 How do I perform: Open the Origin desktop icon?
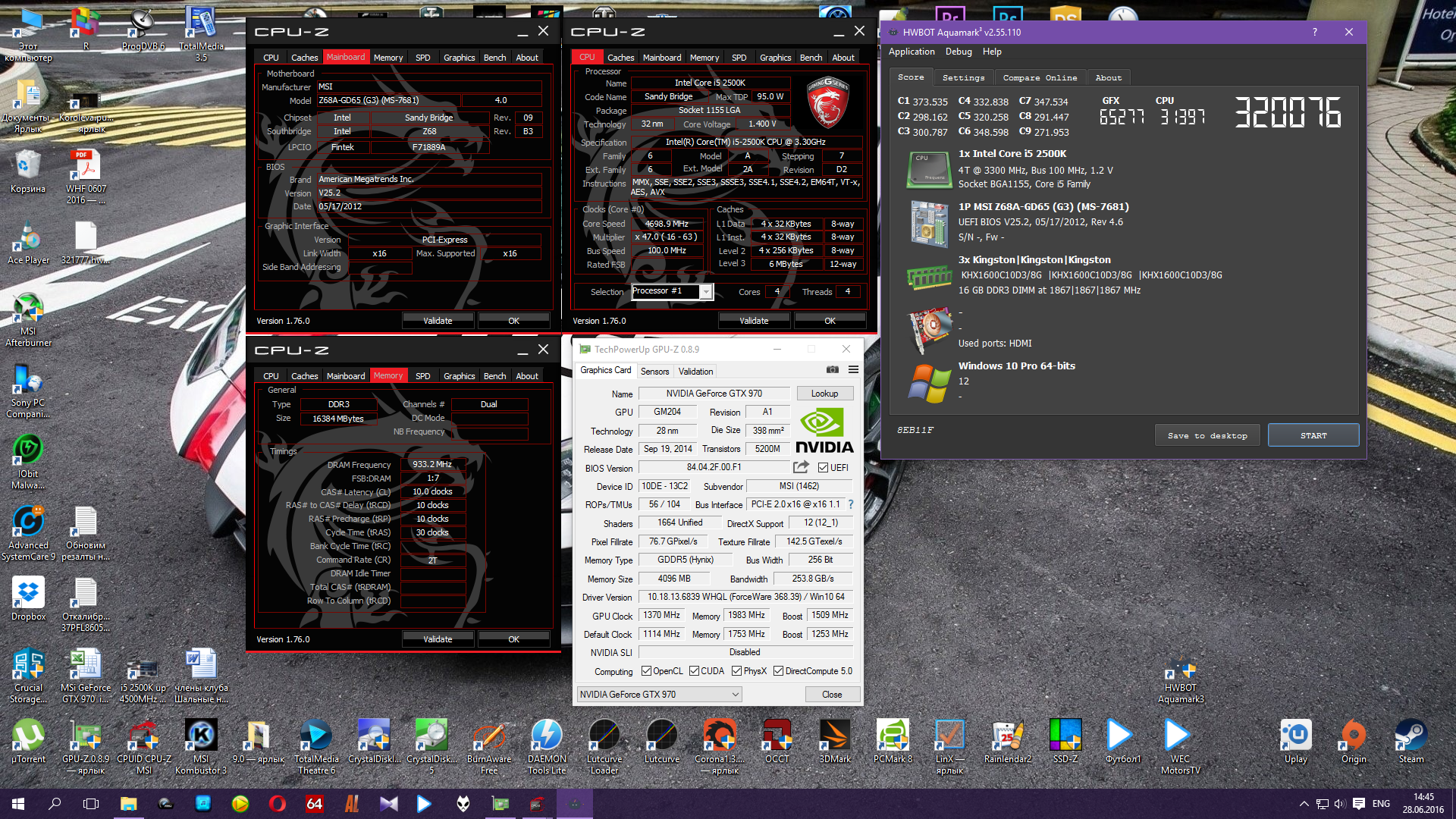(1354, 741)
